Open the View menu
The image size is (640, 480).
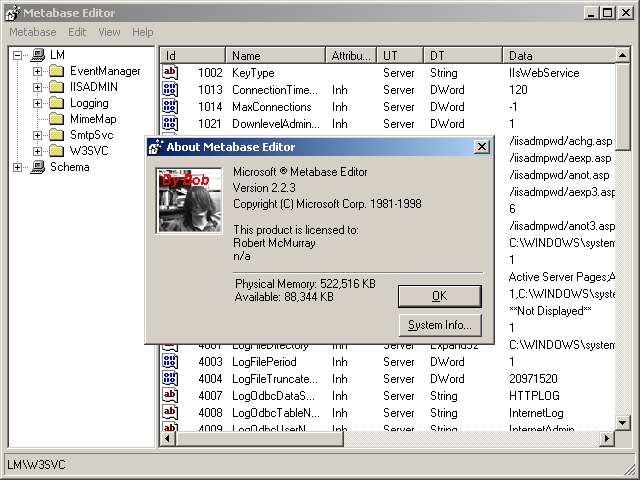point(109,32)
